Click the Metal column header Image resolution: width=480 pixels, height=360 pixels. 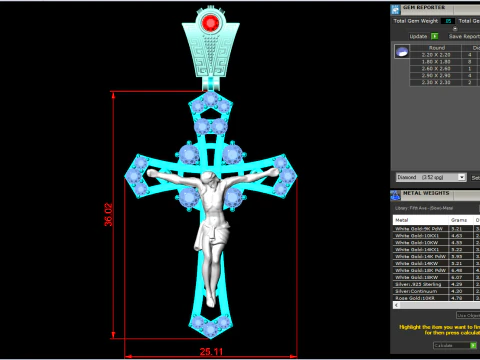[421, 220]
